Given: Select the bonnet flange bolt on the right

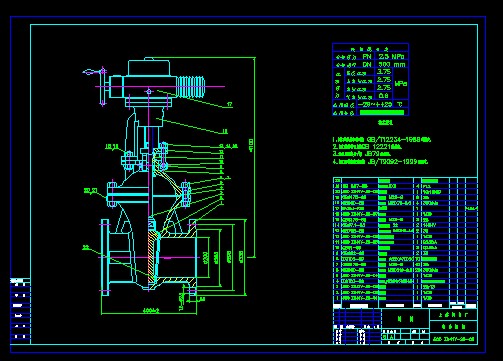Looking at the screenshot, I should click(185, 194).
